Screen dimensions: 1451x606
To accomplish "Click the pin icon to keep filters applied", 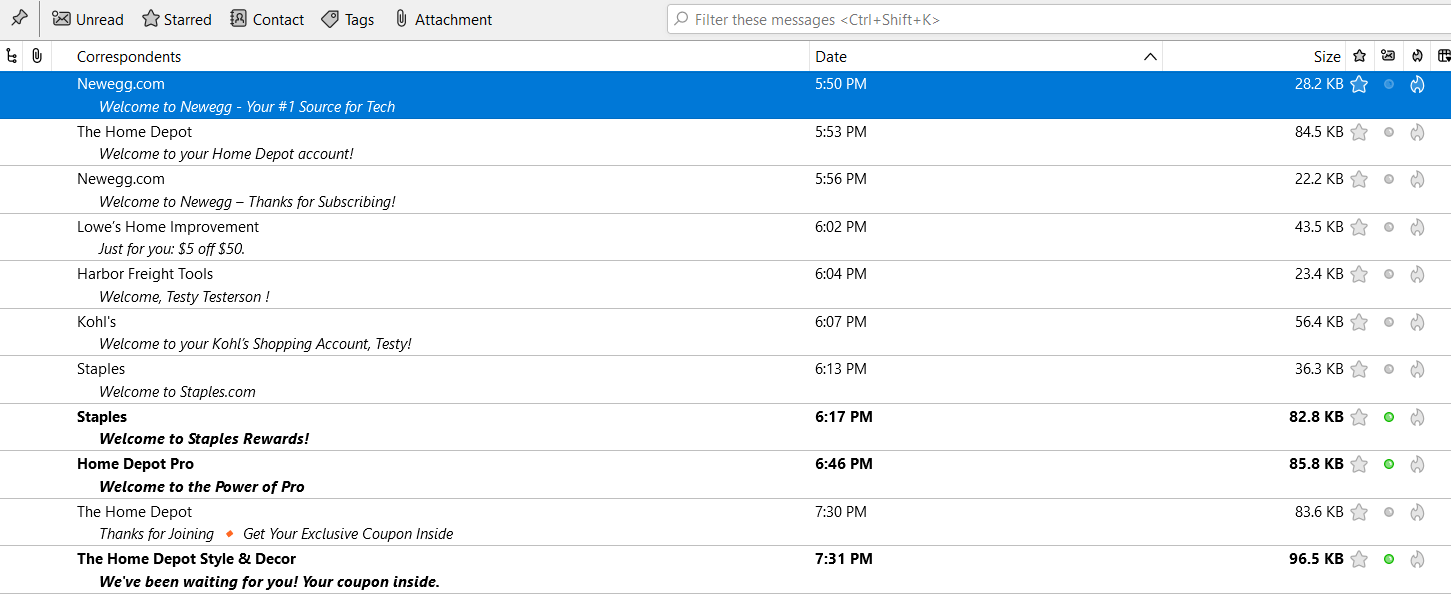I will click(x=19, y=19).
